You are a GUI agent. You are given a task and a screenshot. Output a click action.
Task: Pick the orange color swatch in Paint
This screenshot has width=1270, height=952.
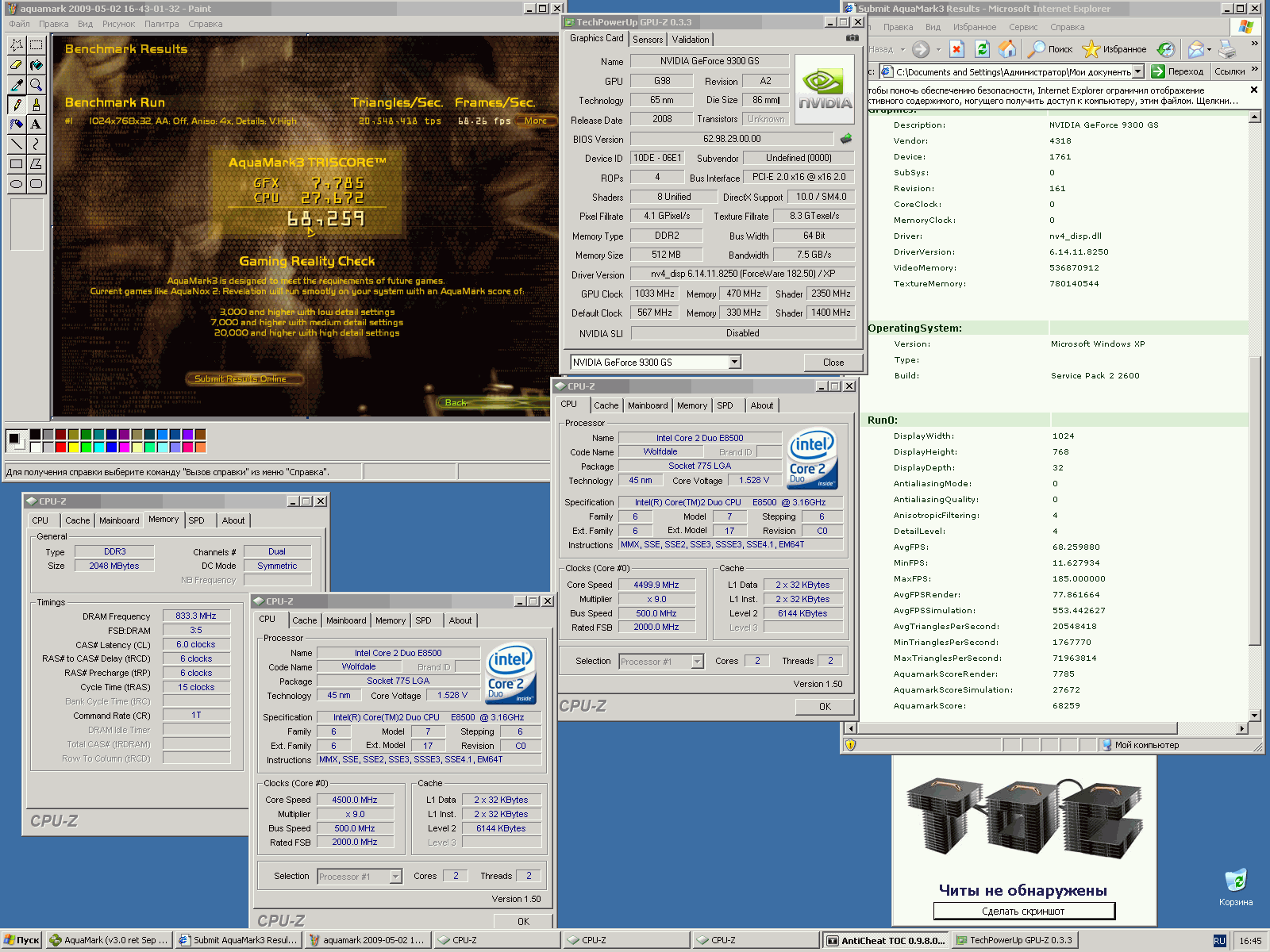[x=200, y=447]
